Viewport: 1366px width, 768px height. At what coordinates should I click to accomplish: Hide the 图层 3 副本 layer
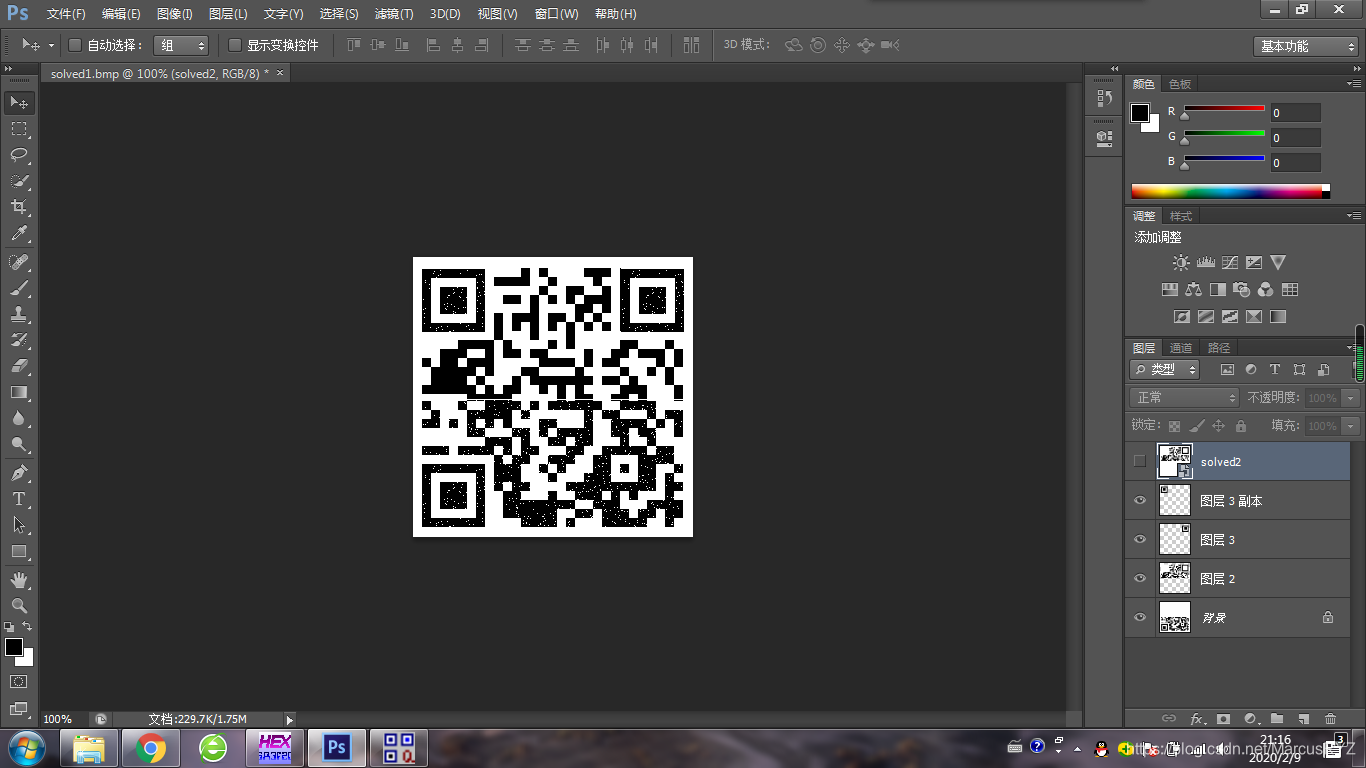point(1140,500)
